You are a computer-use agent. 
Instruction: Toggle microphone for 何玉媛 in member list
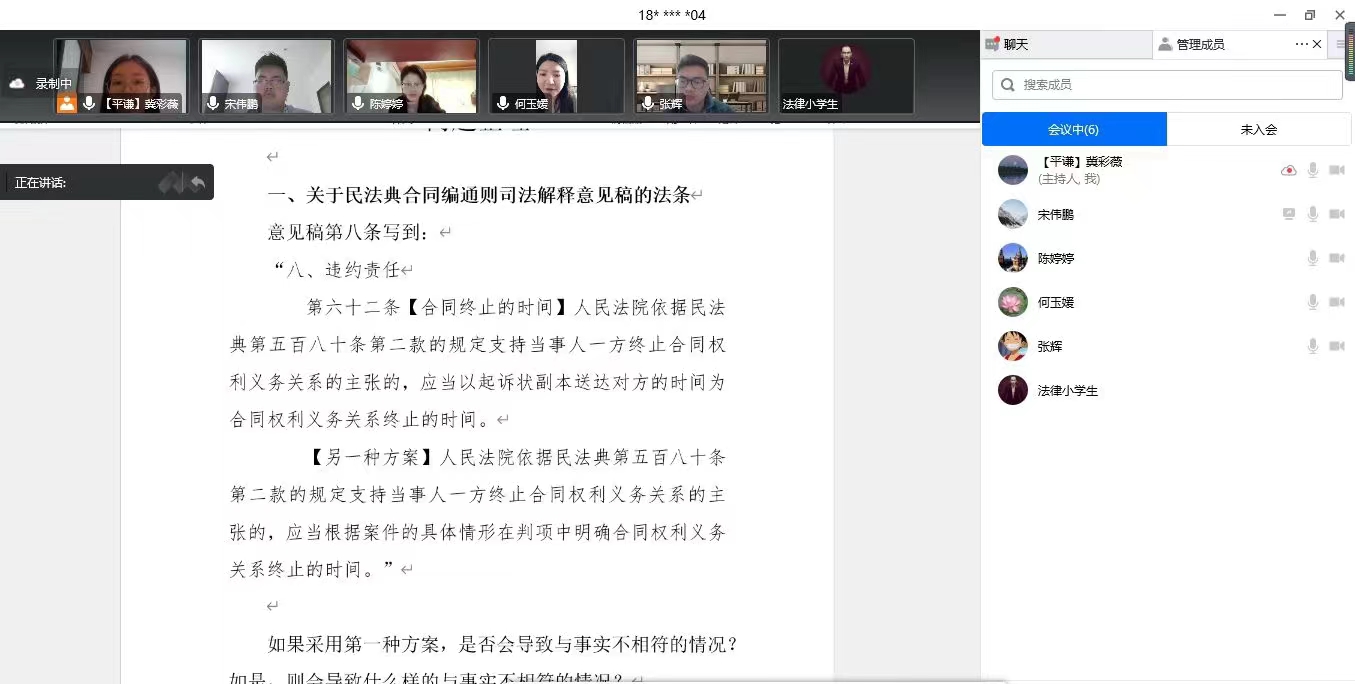click(x=1313, y=302)
